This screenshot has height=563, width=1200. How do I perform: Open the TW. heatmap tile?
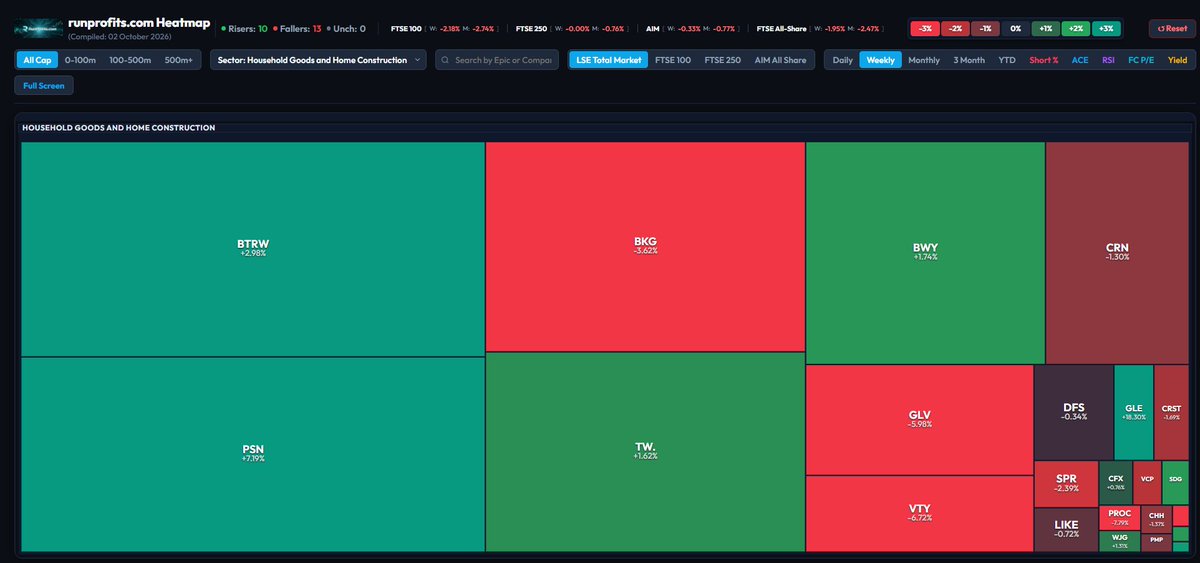645,452
